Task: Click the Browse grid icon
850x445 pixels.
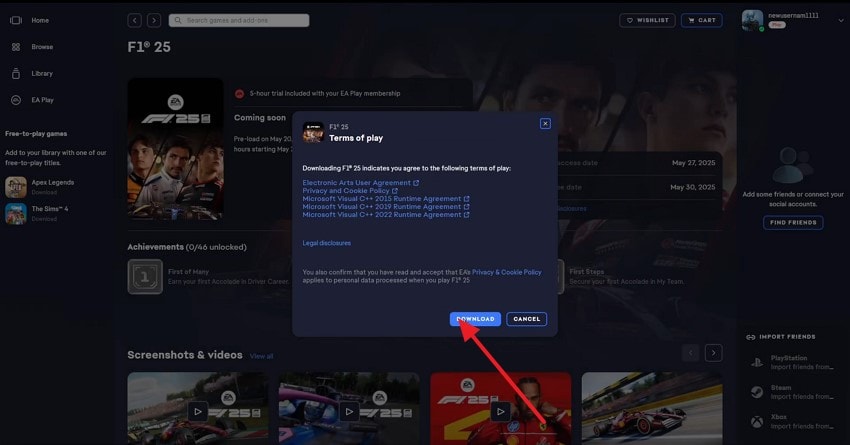Action: (16, 47)
